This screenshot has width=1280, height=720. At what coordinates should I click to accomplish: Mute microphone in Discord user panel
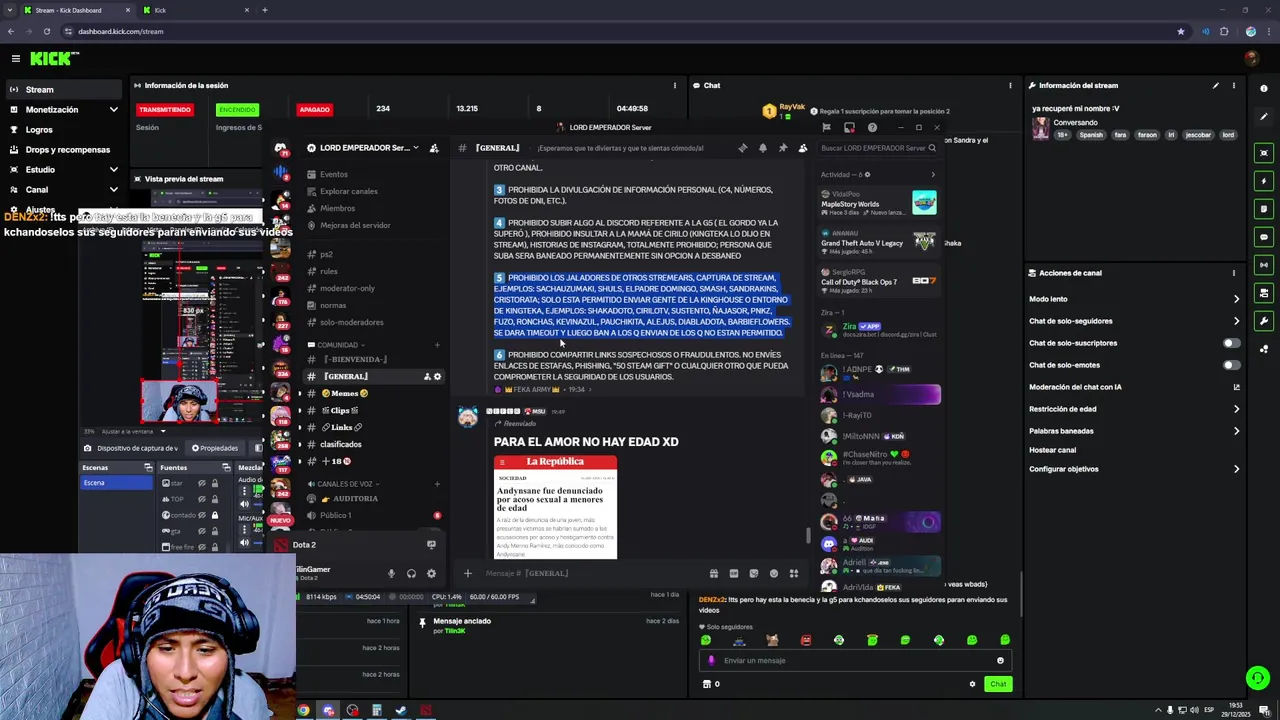click(x=391, y=574)
